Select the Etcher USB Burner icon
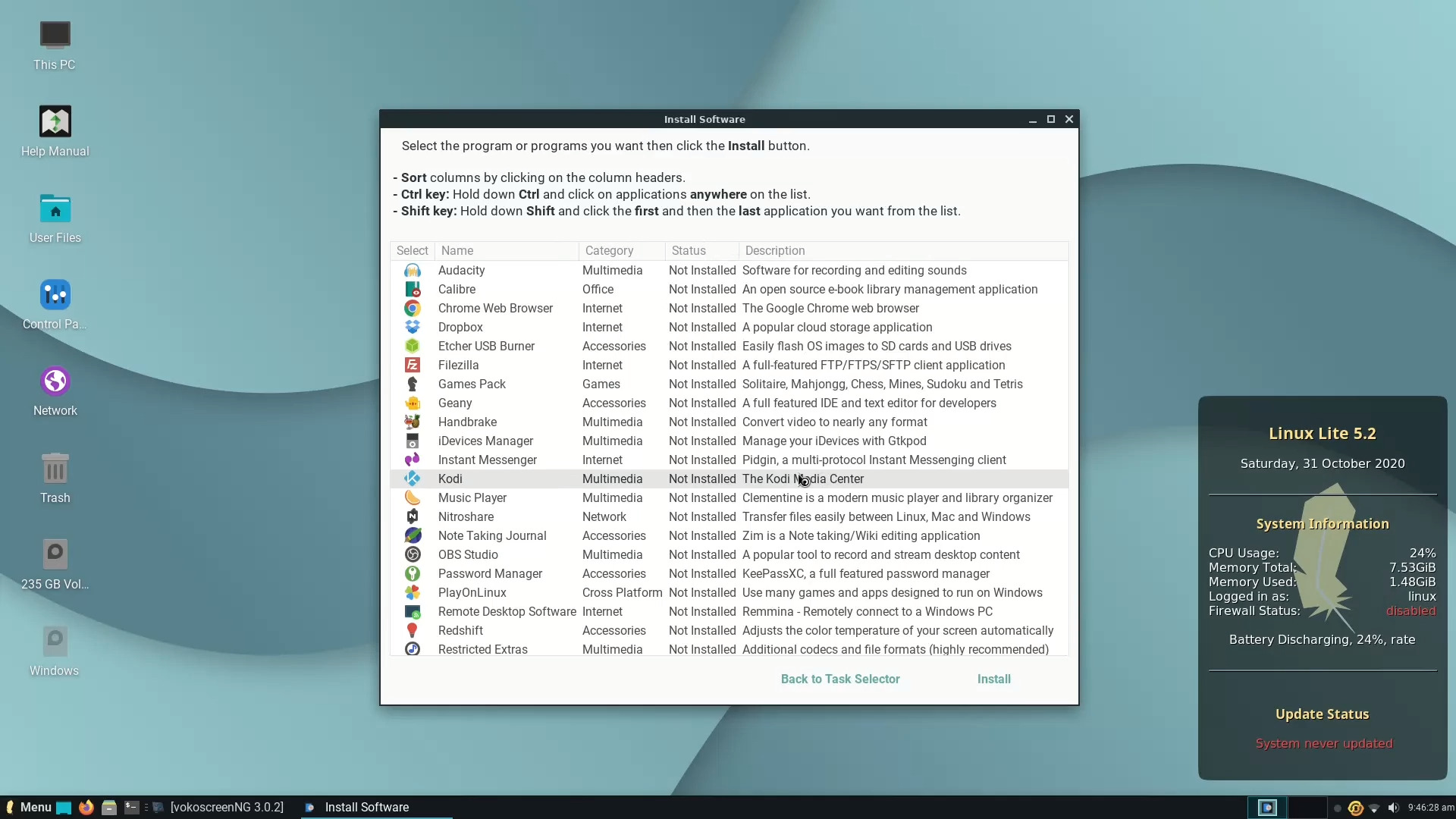 point(413,347)
